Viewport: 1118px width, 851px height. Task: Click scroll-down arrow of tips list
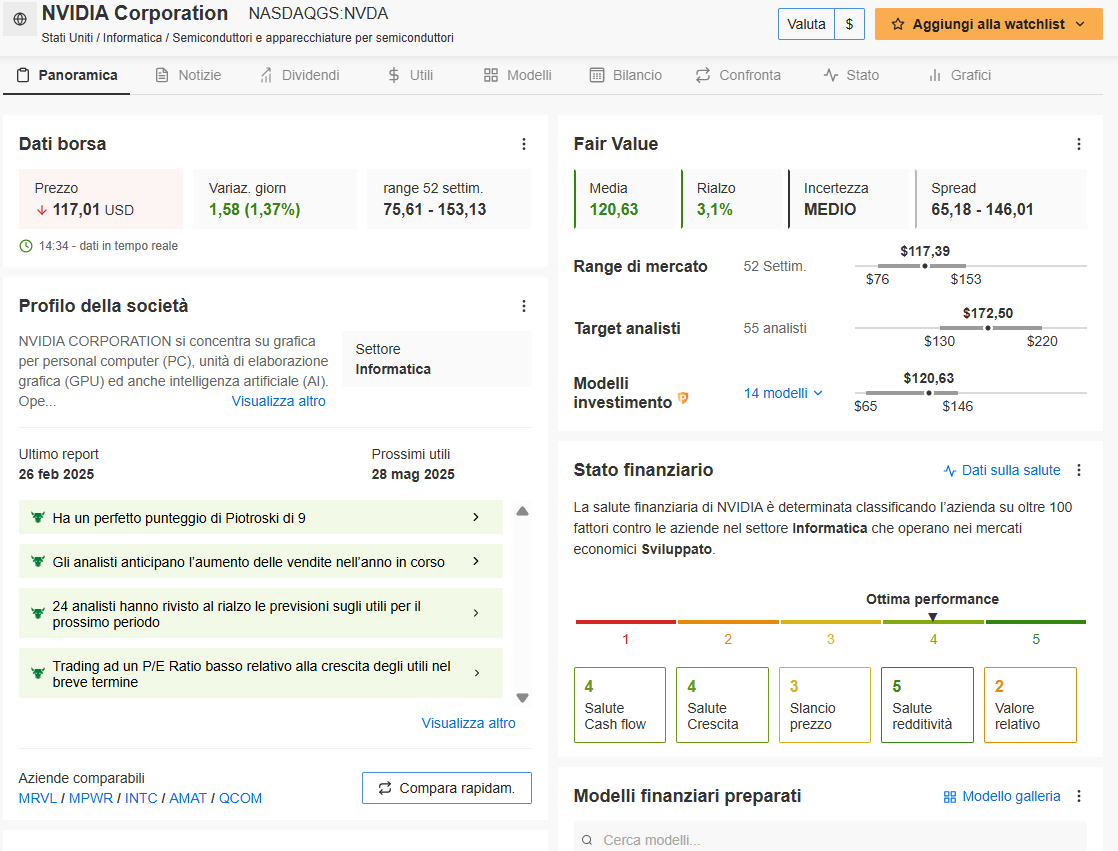pyautogui.click(x=523, y=698)
